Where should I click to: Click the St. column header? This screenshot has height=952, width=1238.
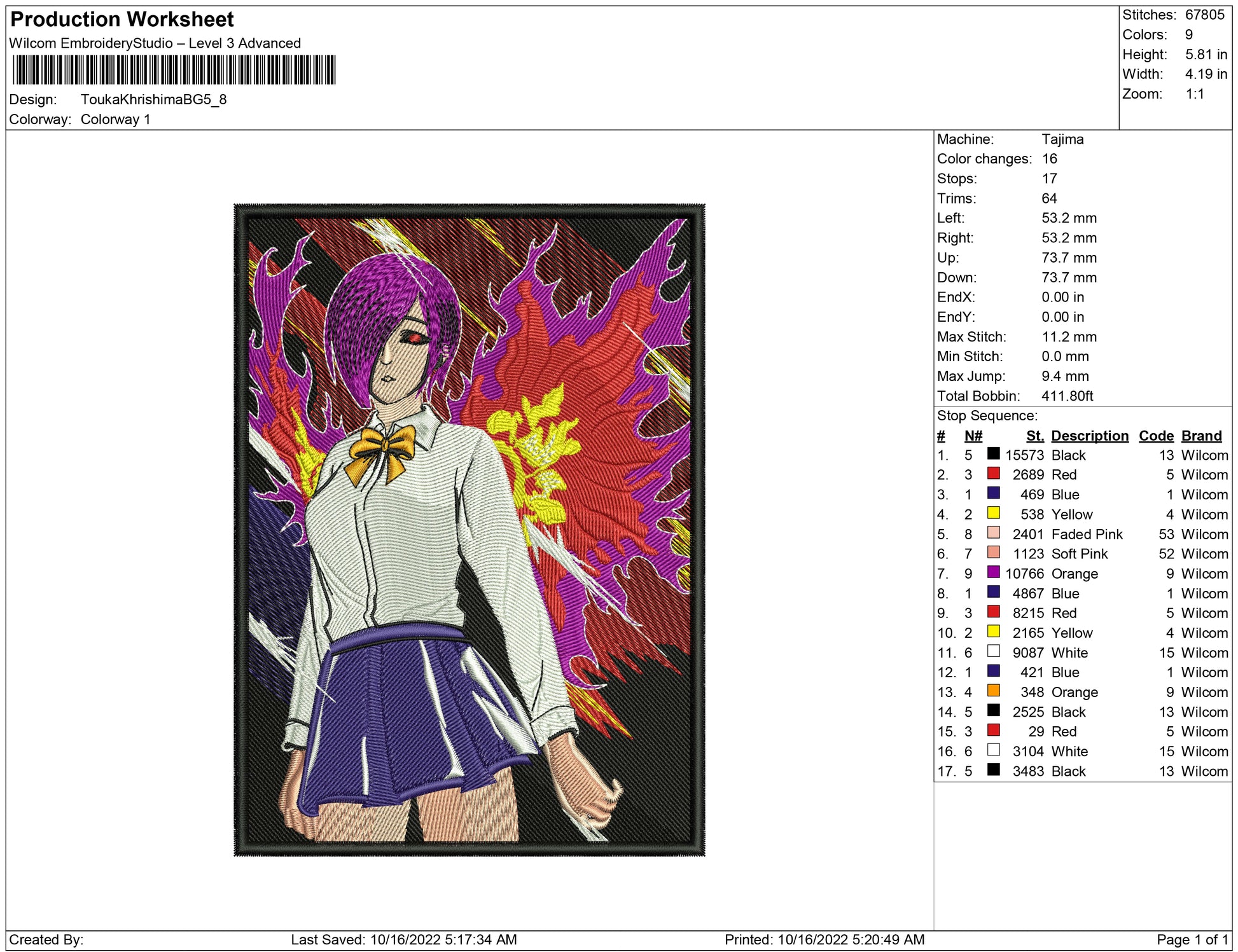(x=1034, y=436)
